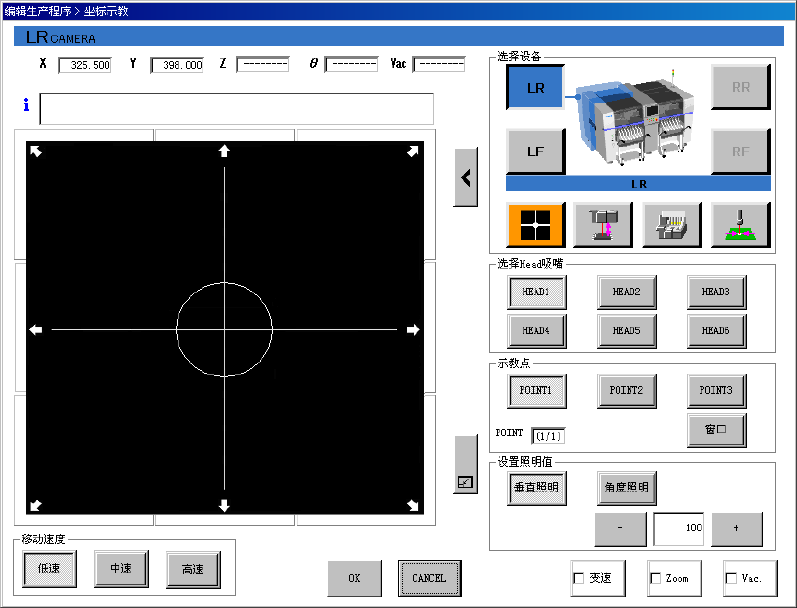Choose HEAD3 nozzle

716,292
